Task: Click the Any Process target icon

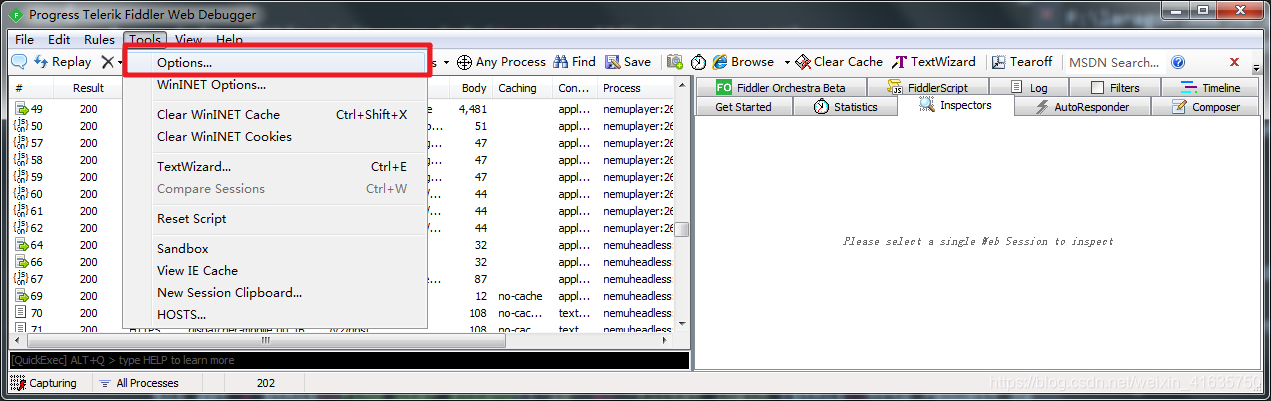Action: (464, 62)
